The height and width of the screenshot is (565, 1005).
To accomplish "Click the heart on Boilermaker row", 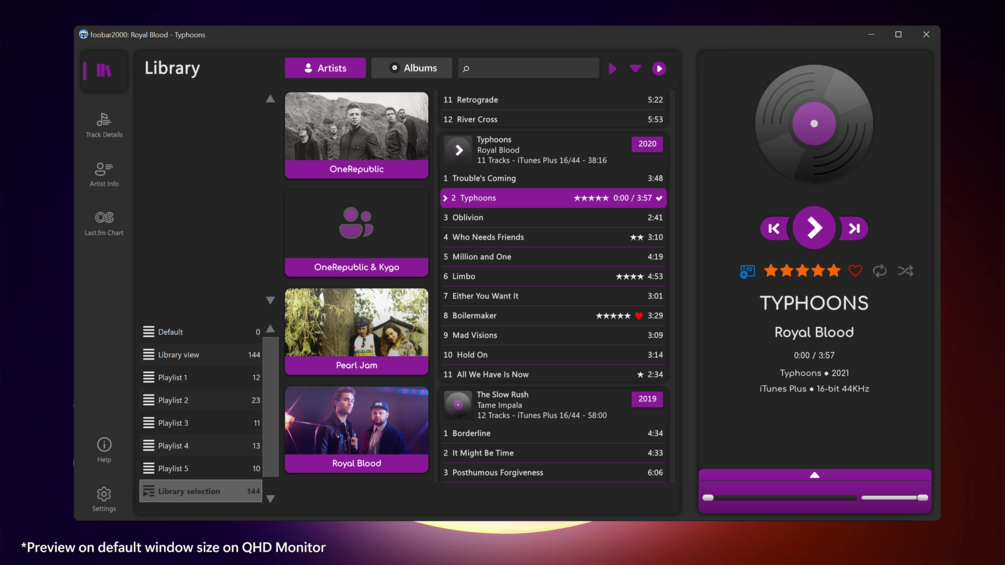I will [x=638, y=316].
